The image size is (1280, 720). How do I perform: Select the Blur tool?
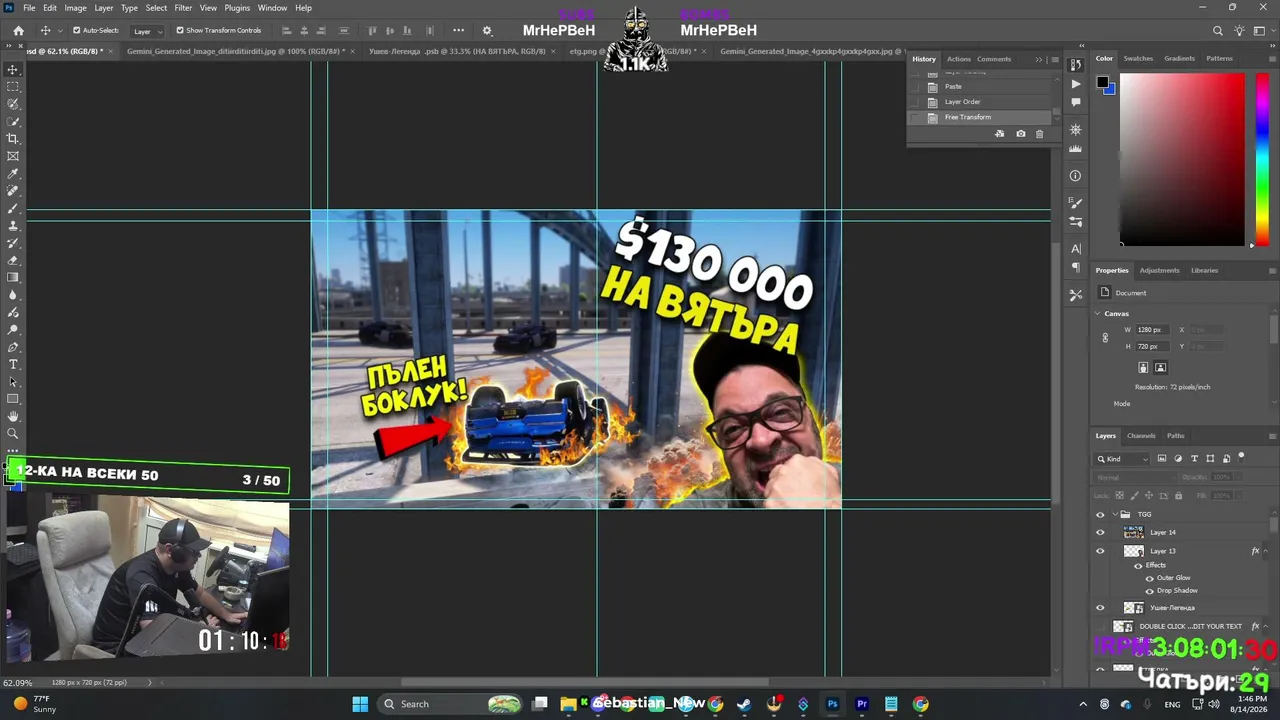13,295
